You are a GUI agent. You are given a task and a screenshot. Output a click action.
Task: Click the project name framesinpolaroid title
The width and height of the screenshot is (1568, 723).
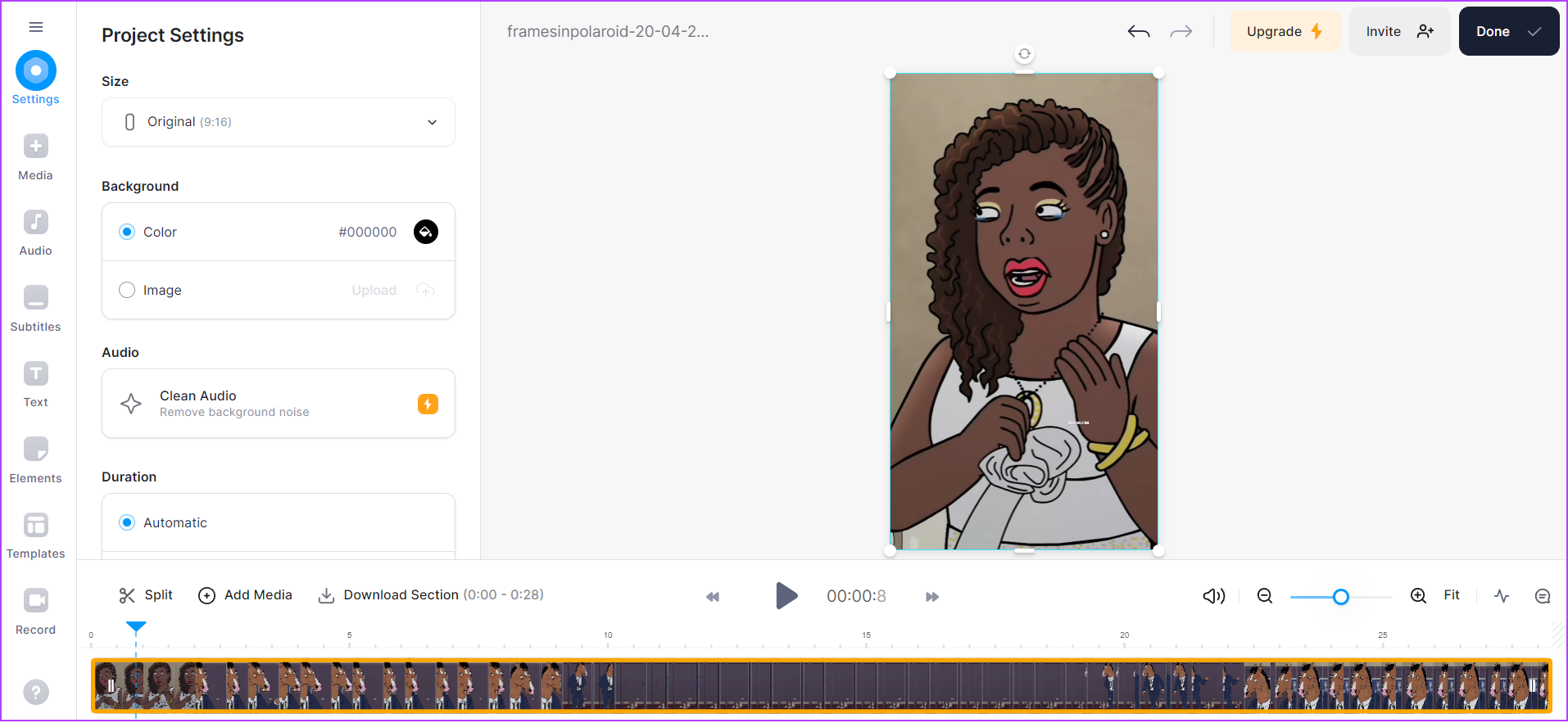point(608,31)
